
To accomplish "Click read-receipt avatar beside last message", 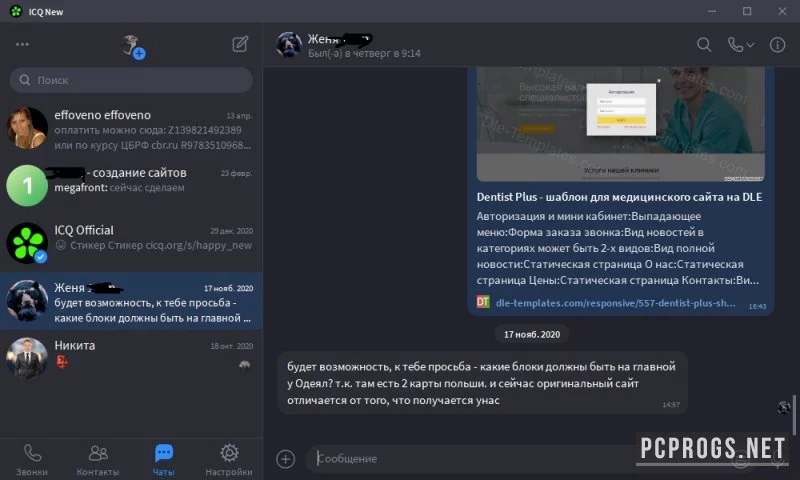I will 784,407.
